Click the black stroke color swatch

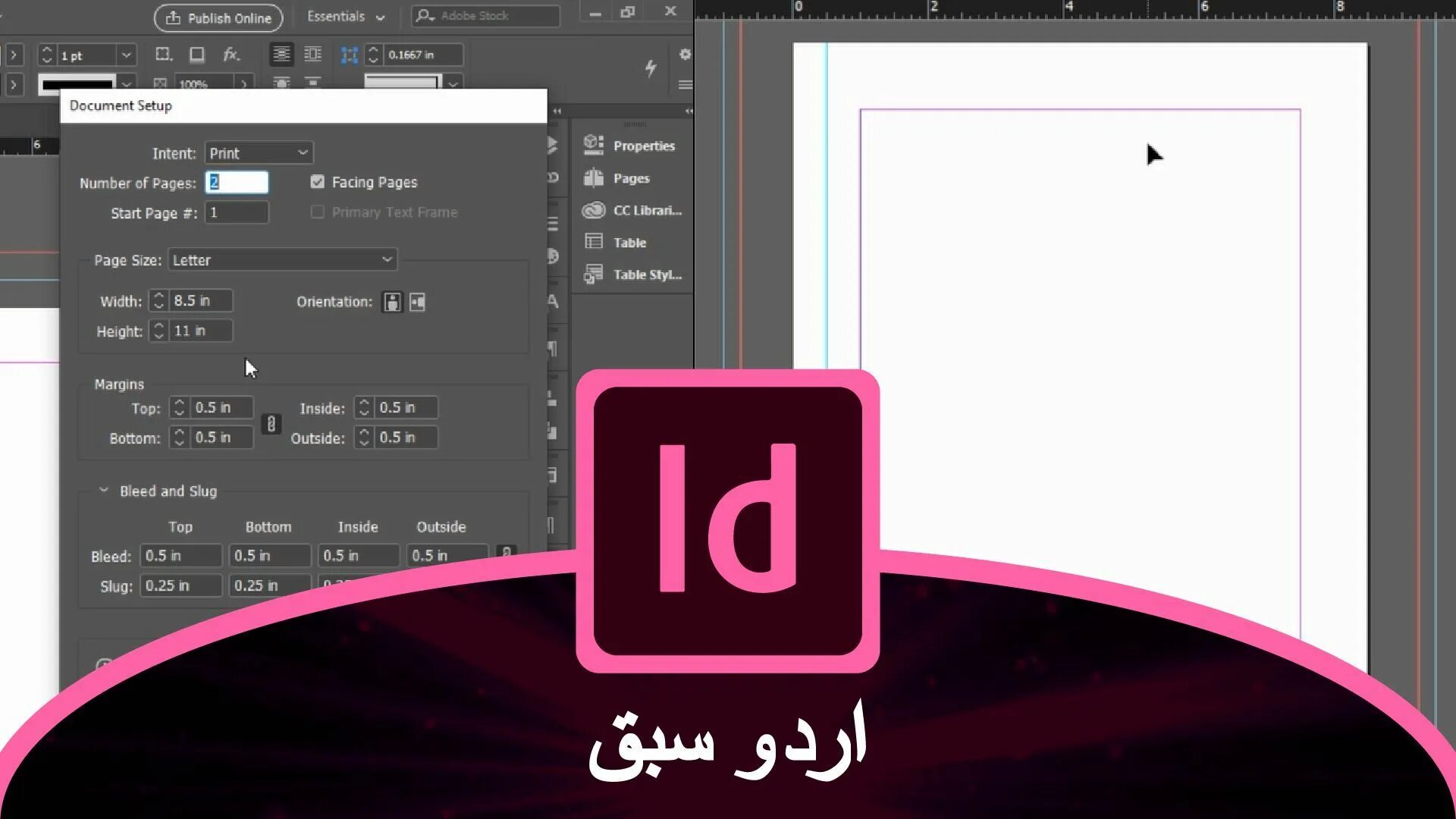click(x=77, y=83)
